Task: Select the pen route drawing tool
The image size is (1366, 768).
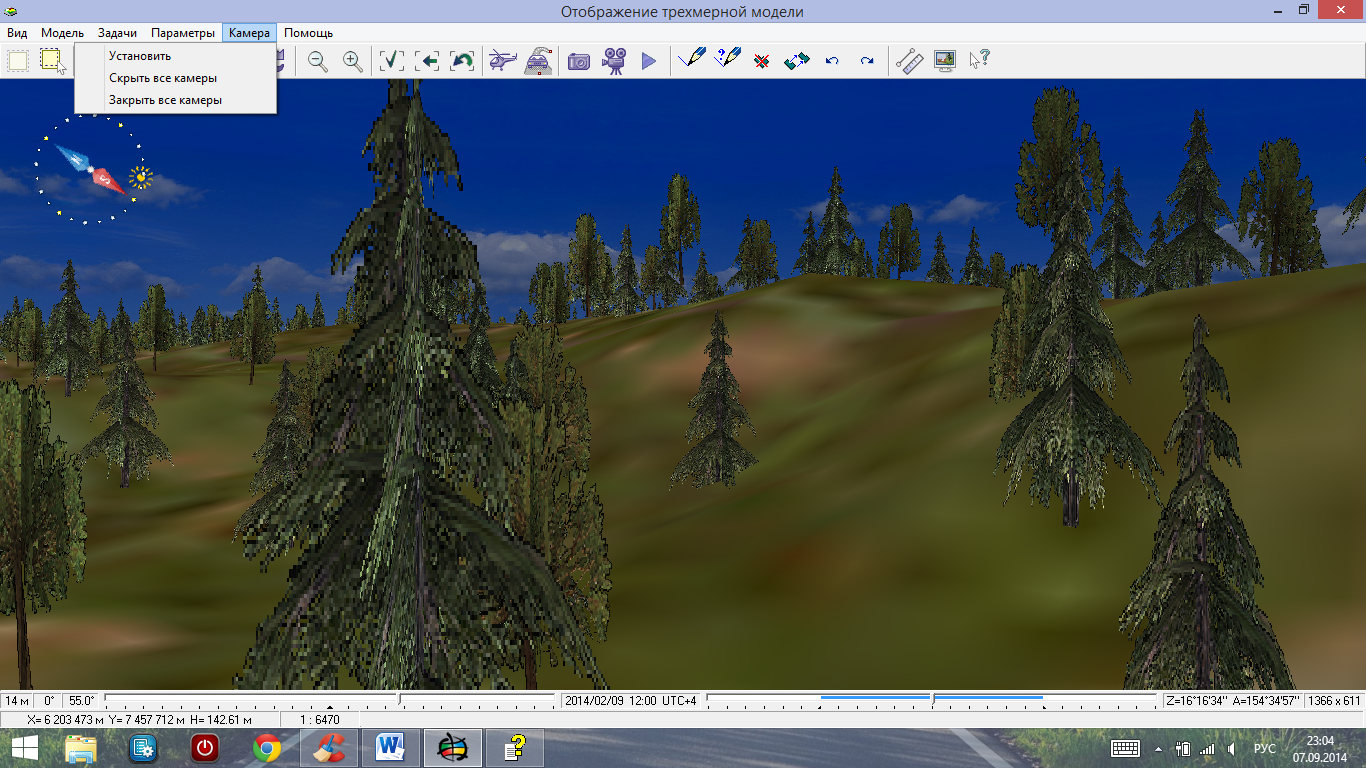Action: pyautogui.click(x=691, y=59)
